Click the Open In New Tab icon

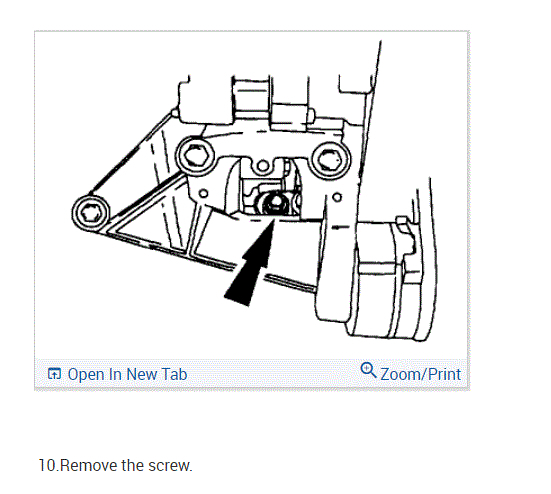(x=54, y=374)
